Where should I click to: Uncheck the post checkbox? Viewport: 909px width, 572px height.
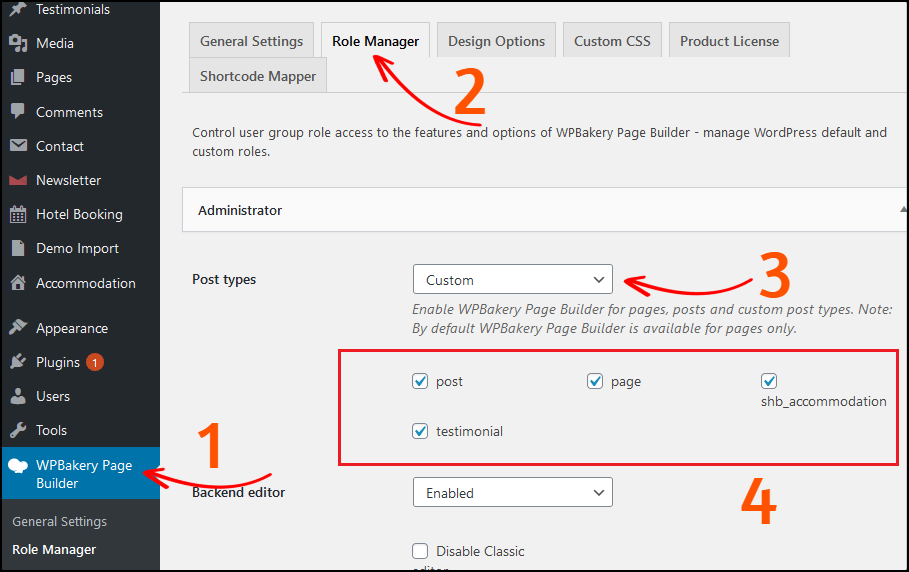pyautogui.click(x=420, y=381)
